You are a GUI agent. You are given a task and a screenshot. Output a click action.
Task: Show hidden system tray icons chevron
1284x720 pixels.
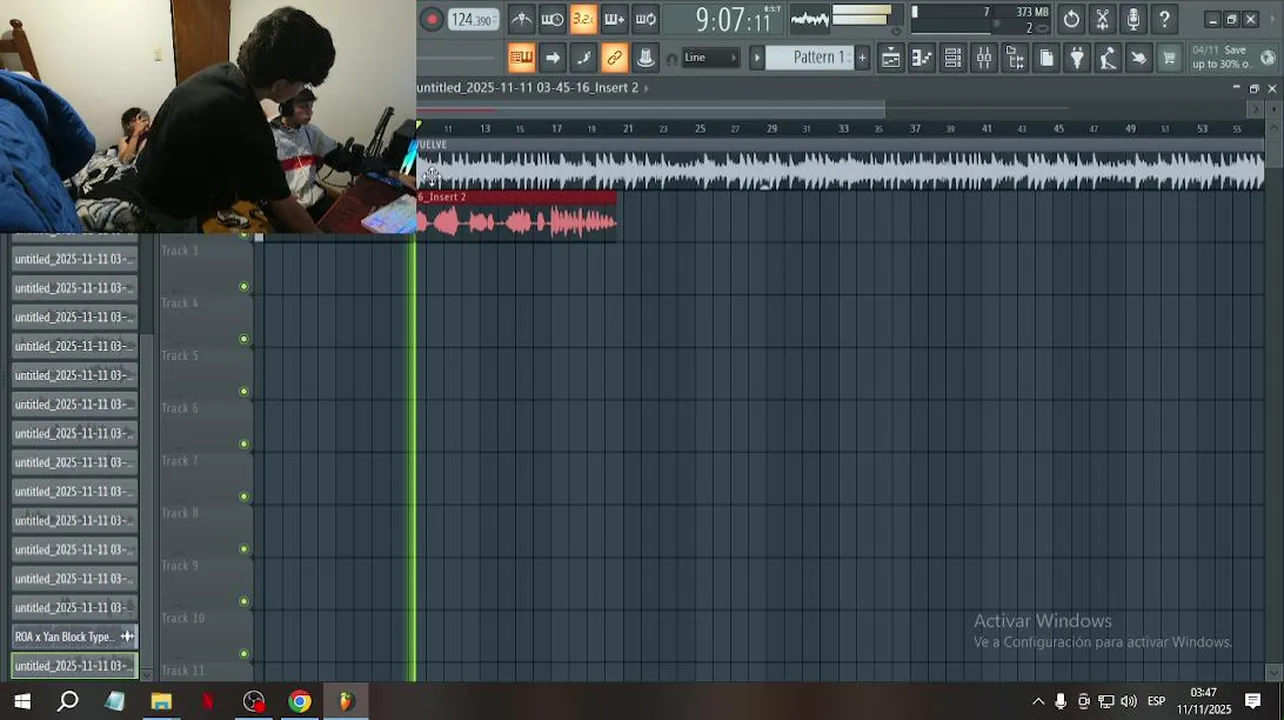[1038, 701]
